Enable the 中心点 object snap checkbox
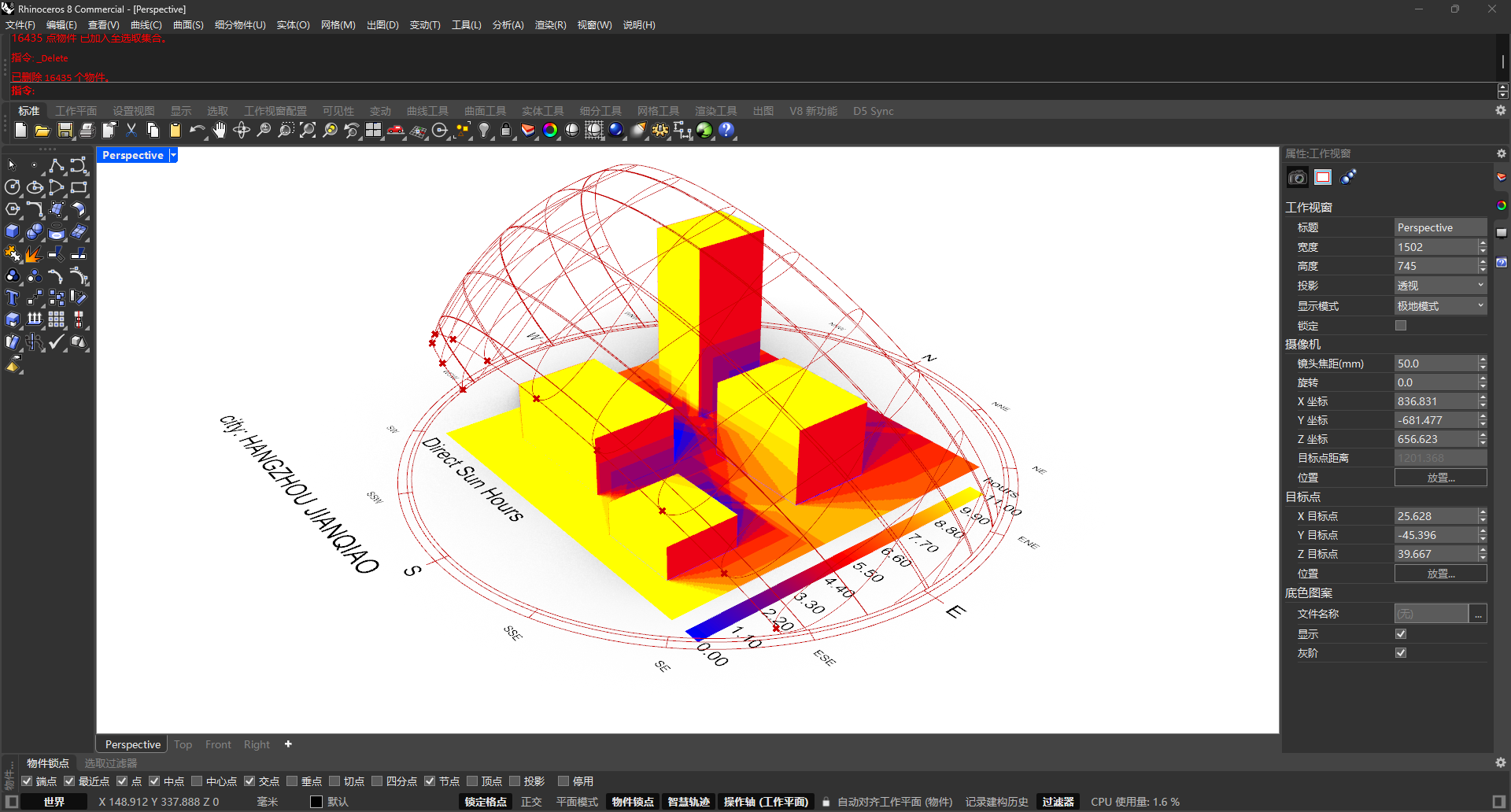The image size is (1511, 812). tap(197, 781)
